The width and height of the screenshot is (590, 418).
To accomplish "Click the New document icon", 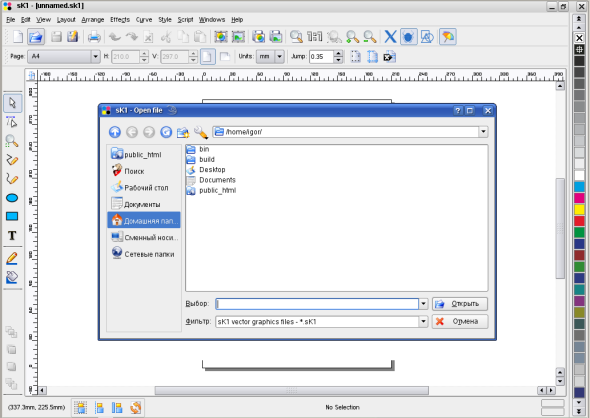I will (18, 36).
